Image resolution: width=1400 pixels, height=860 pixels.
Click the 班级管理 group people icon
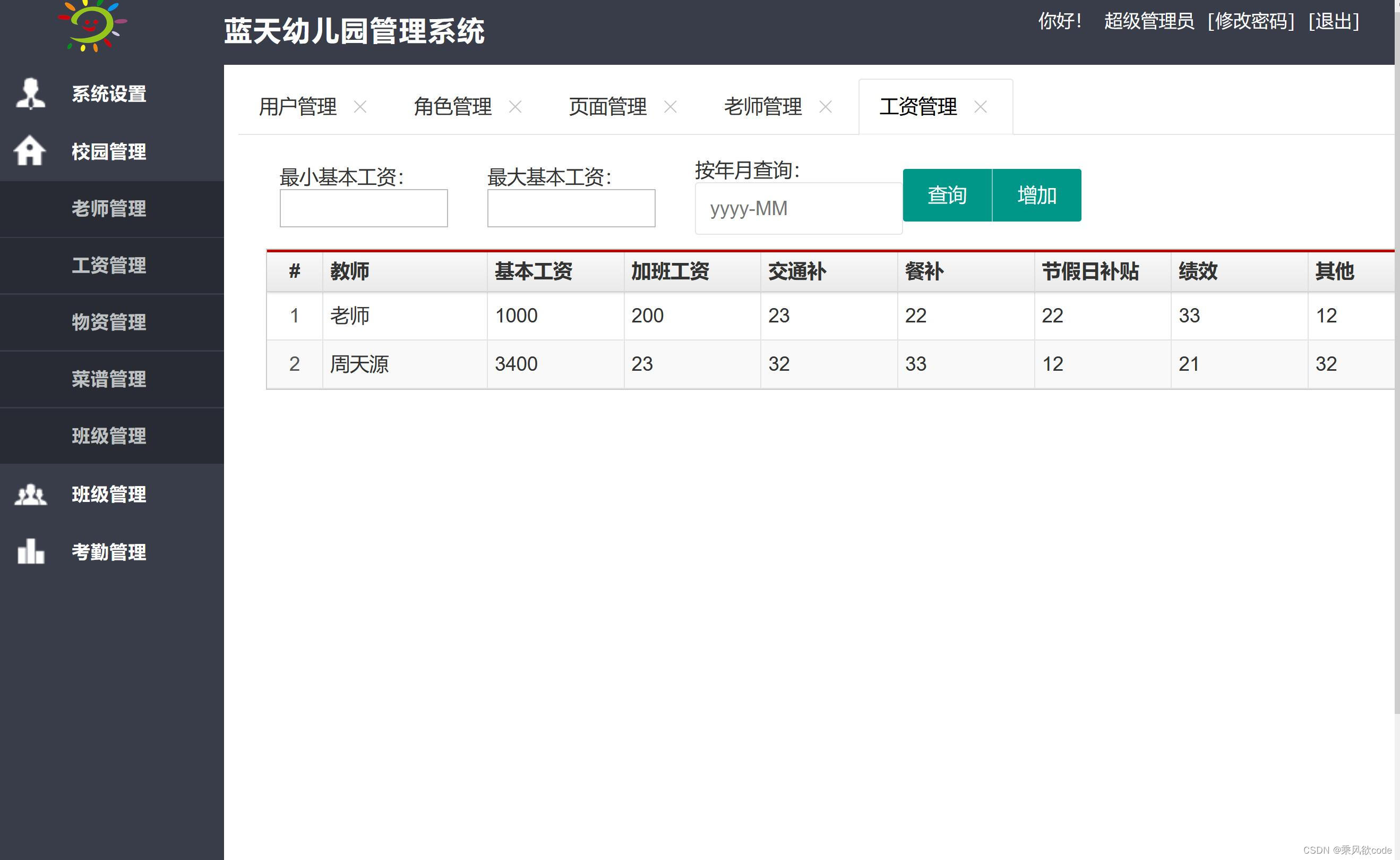click(x=30, y=494)
